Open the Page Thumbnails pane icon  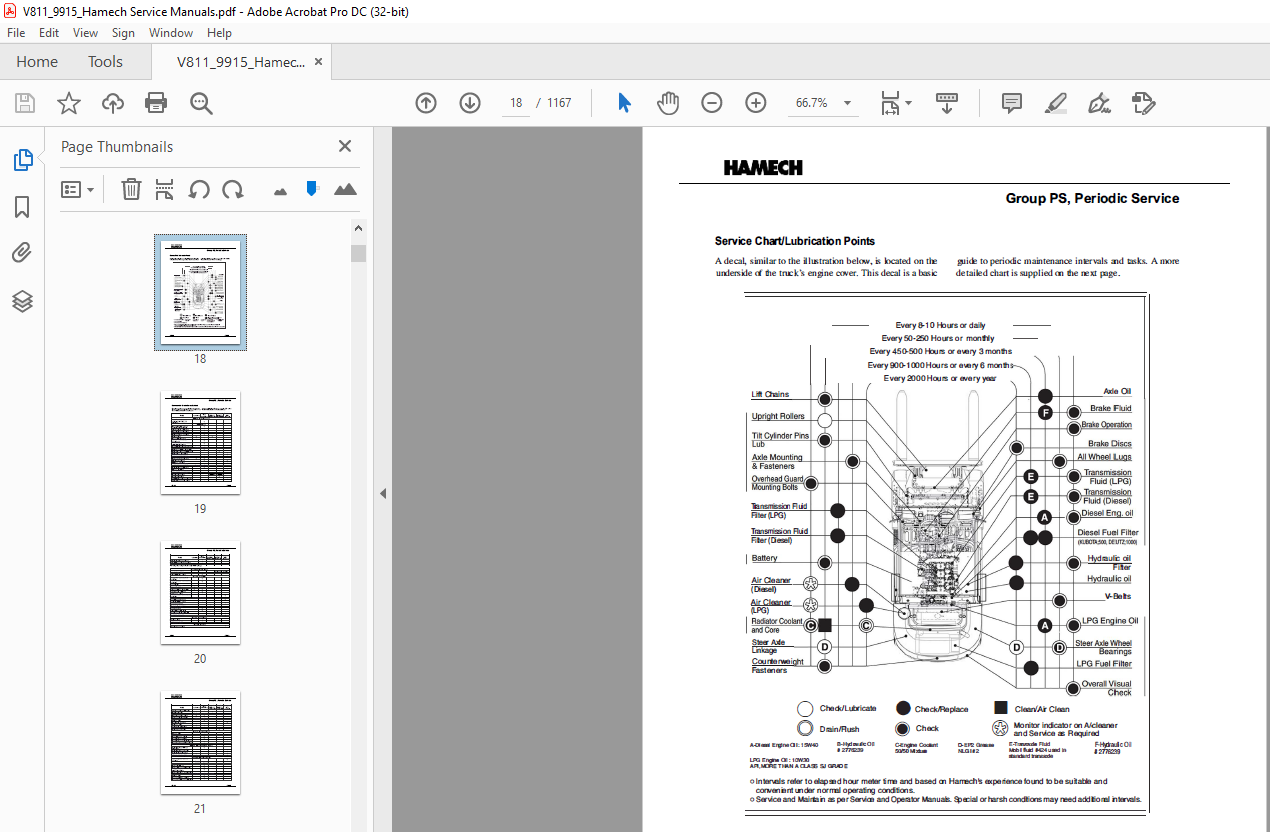click(22, 160)
